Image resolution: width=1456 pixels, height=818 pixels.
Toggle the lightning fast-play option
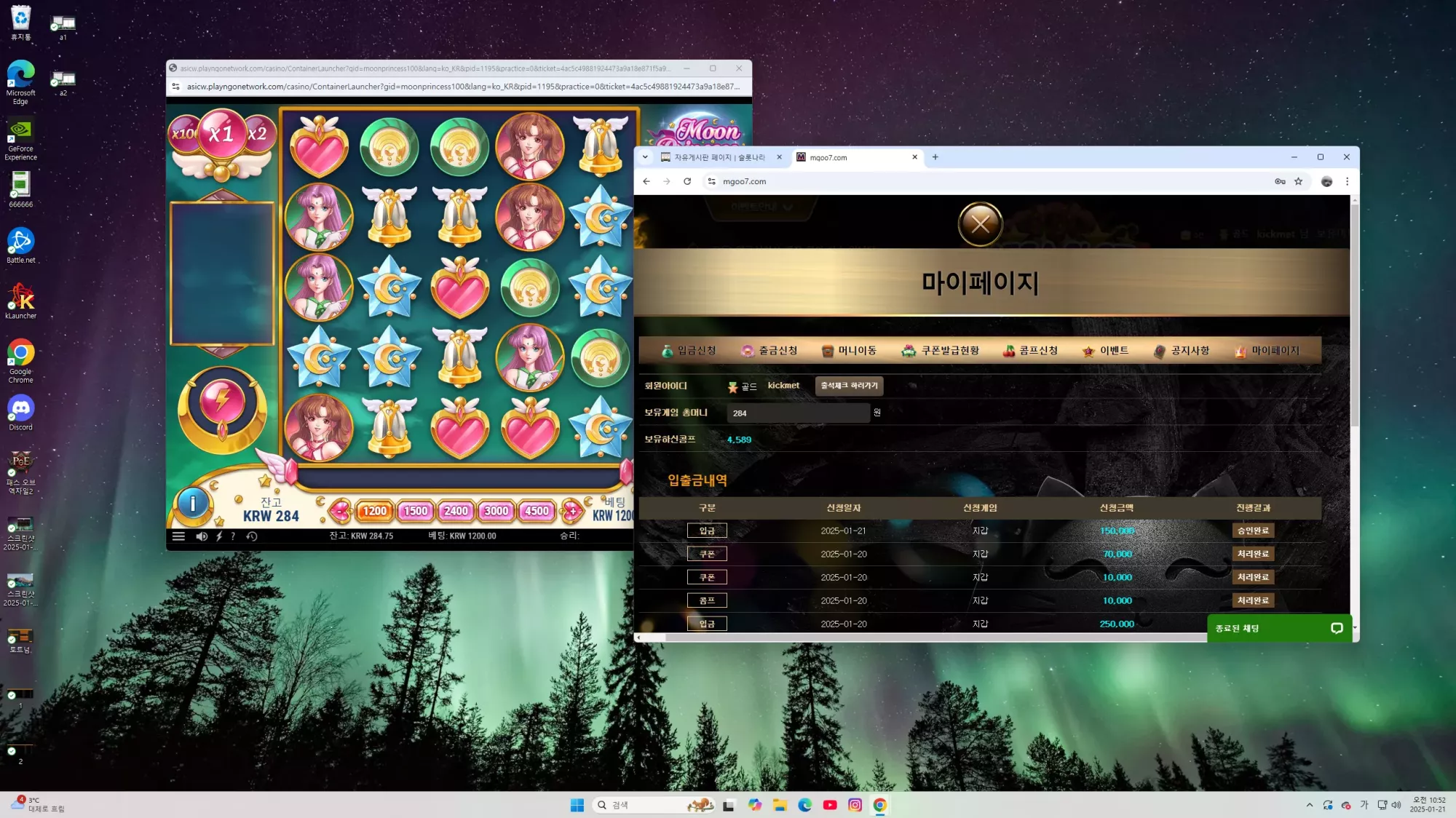(219, 536)
